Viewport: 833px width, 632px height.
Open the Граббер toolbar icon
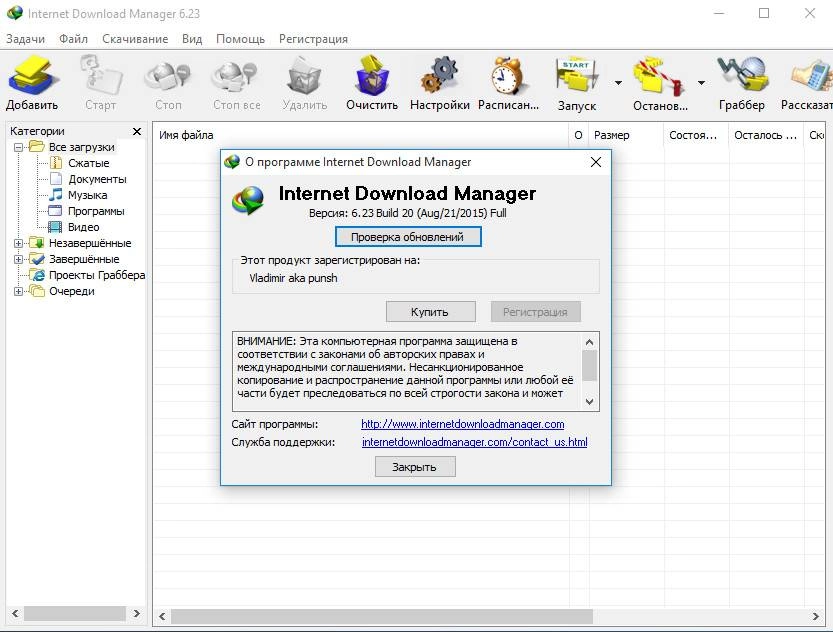click(x=742, y=75)
